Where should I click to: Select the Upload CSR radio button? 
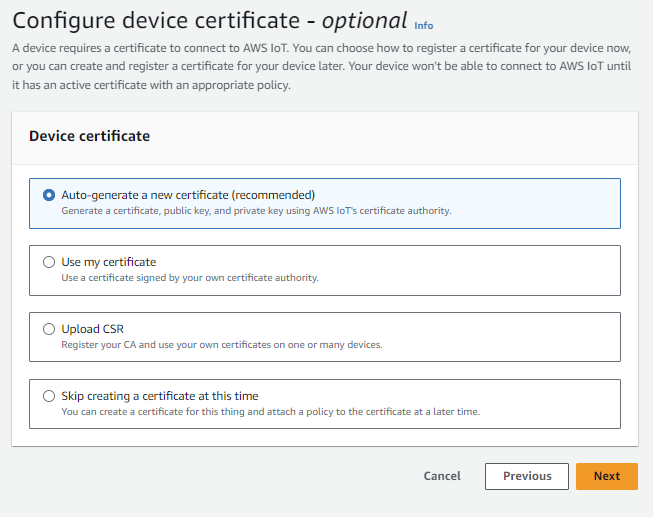point(49,329)
